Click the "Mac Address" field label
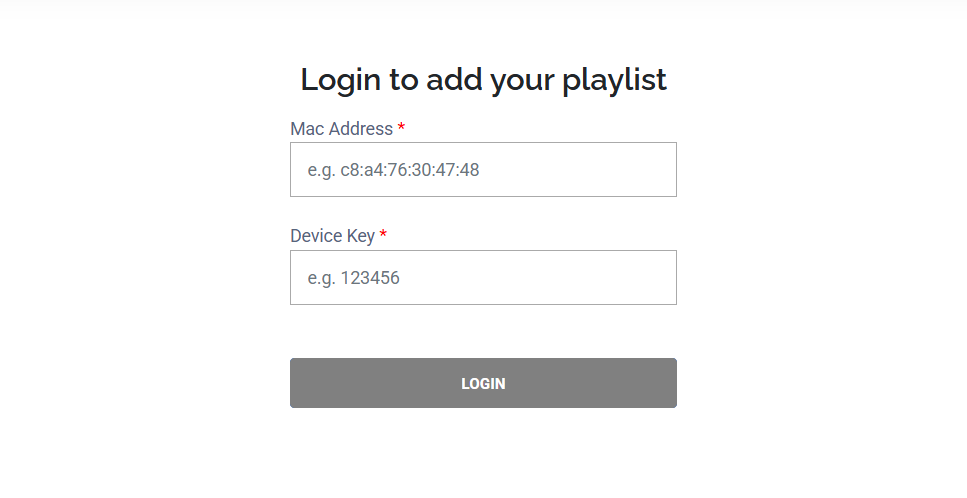Screen dimensions: 967x498 (x=341, y=129)
